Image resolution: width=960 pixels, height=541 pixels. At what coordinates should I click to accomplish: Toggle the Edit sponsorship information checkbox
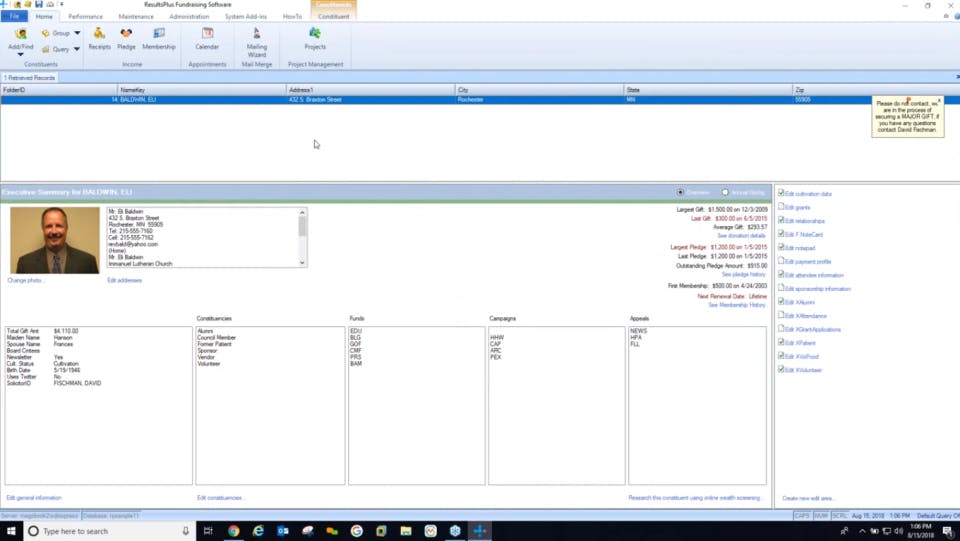click(x=781, y=288)
